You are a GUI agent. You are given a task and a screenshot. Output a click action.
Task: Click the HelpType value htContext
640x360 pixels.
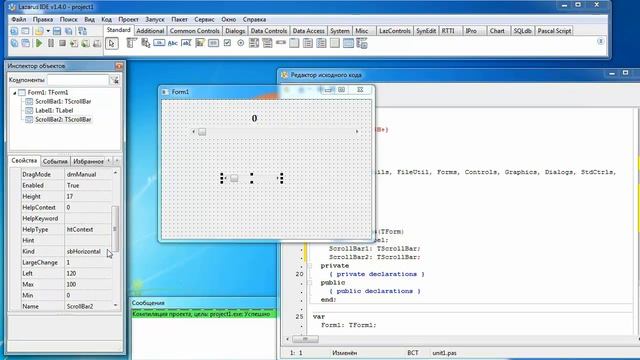coord(88,229)
